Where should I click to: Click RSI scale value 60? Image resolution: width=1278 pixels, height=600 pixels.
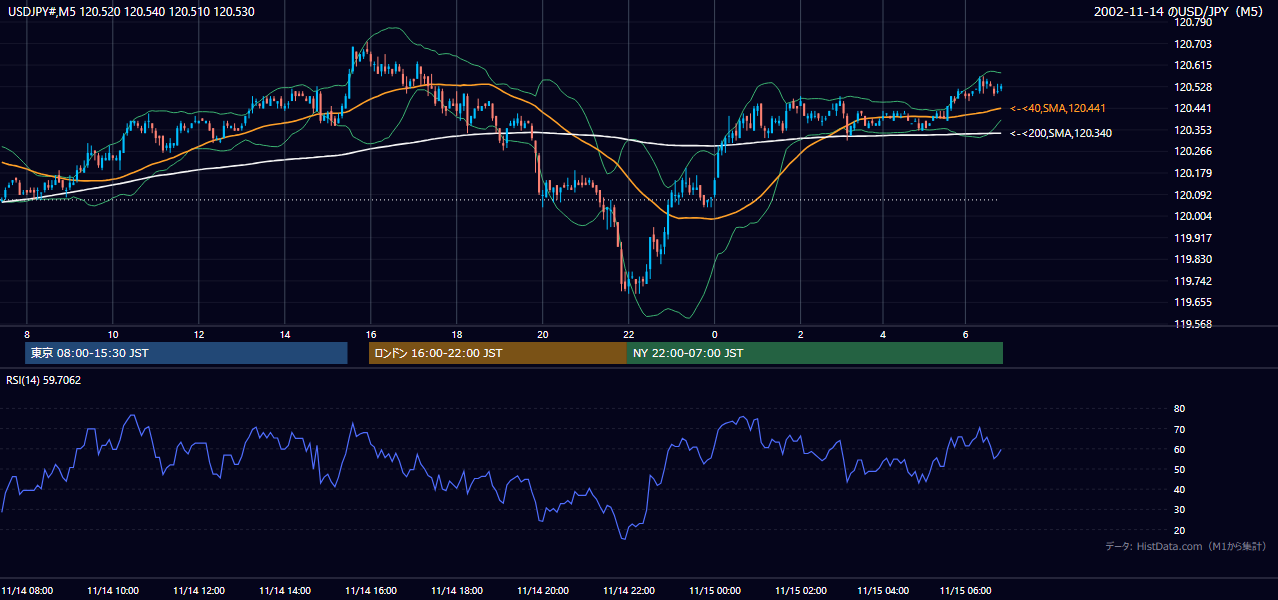(1179, 449)
